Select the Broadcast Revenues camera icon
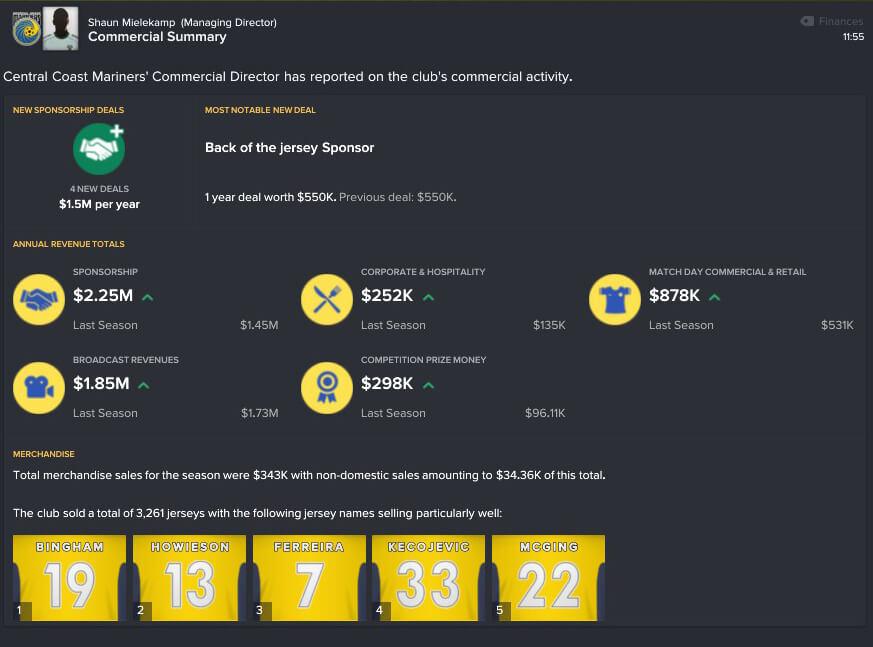 tap(39, 388)
